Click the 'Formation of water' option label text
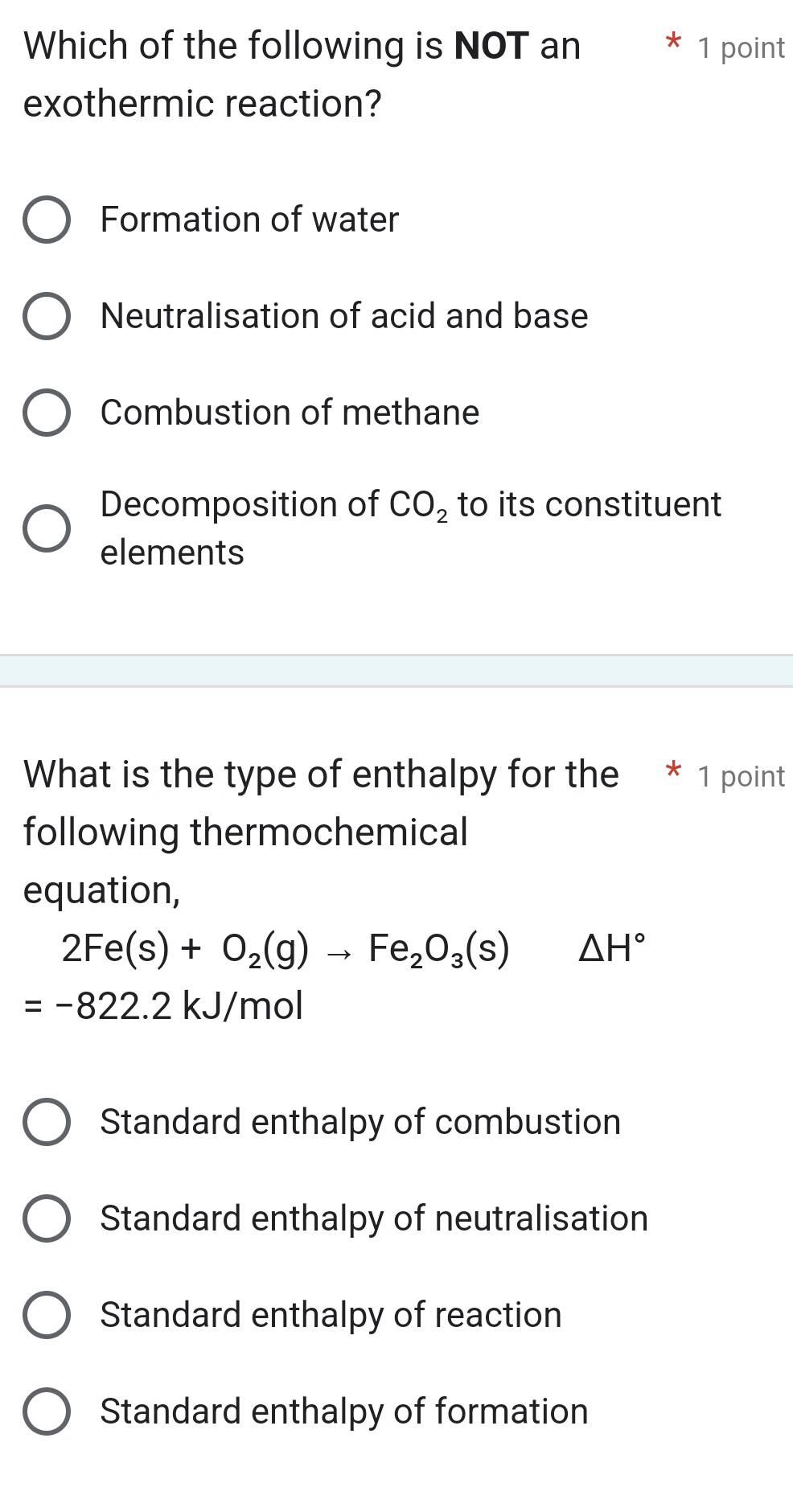Viewport: 793px width, 1512px height. coord(249,220)
